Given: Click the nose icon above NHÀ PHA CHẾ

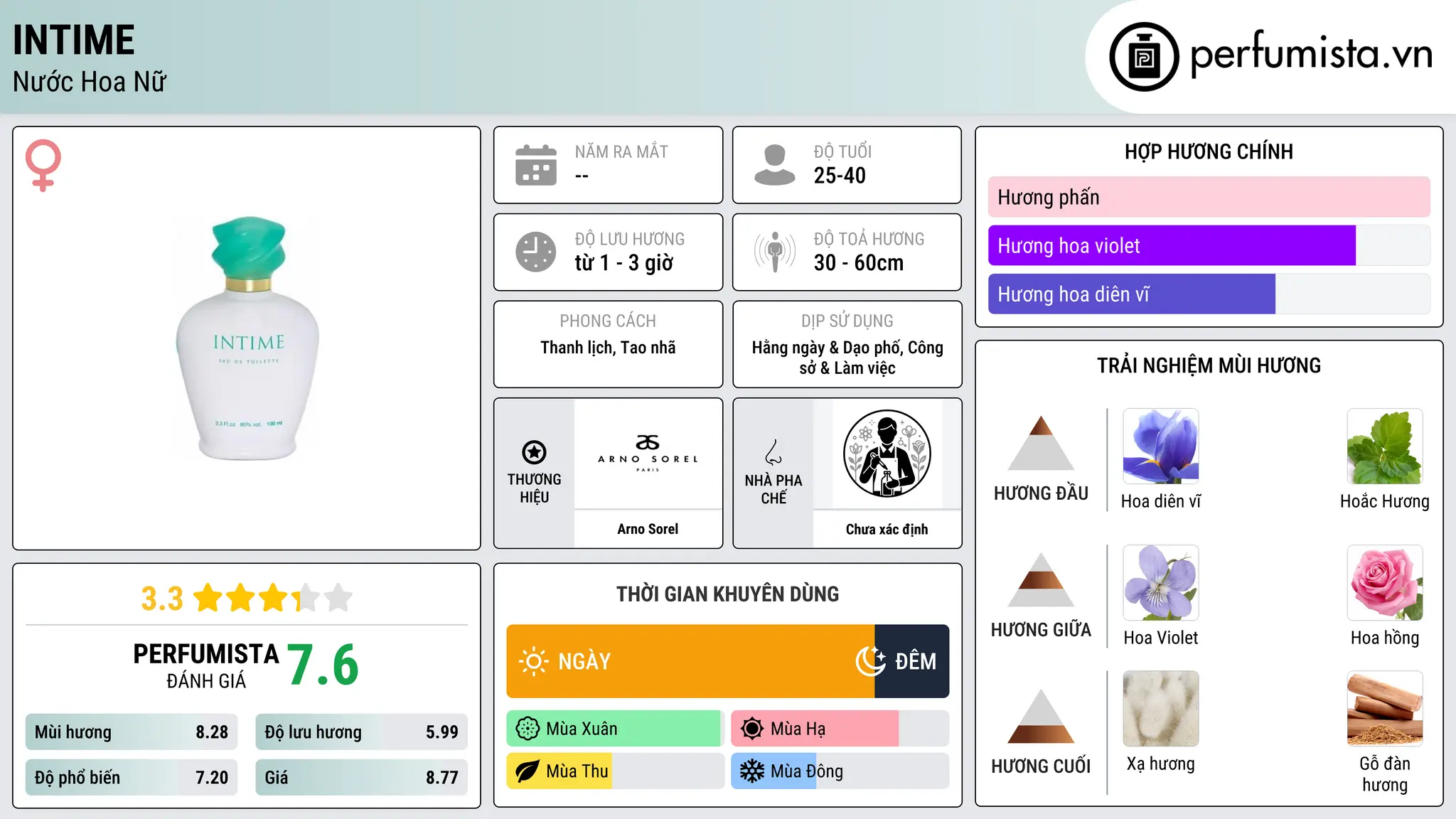Looking at the screenshot, I should (773, 452).
